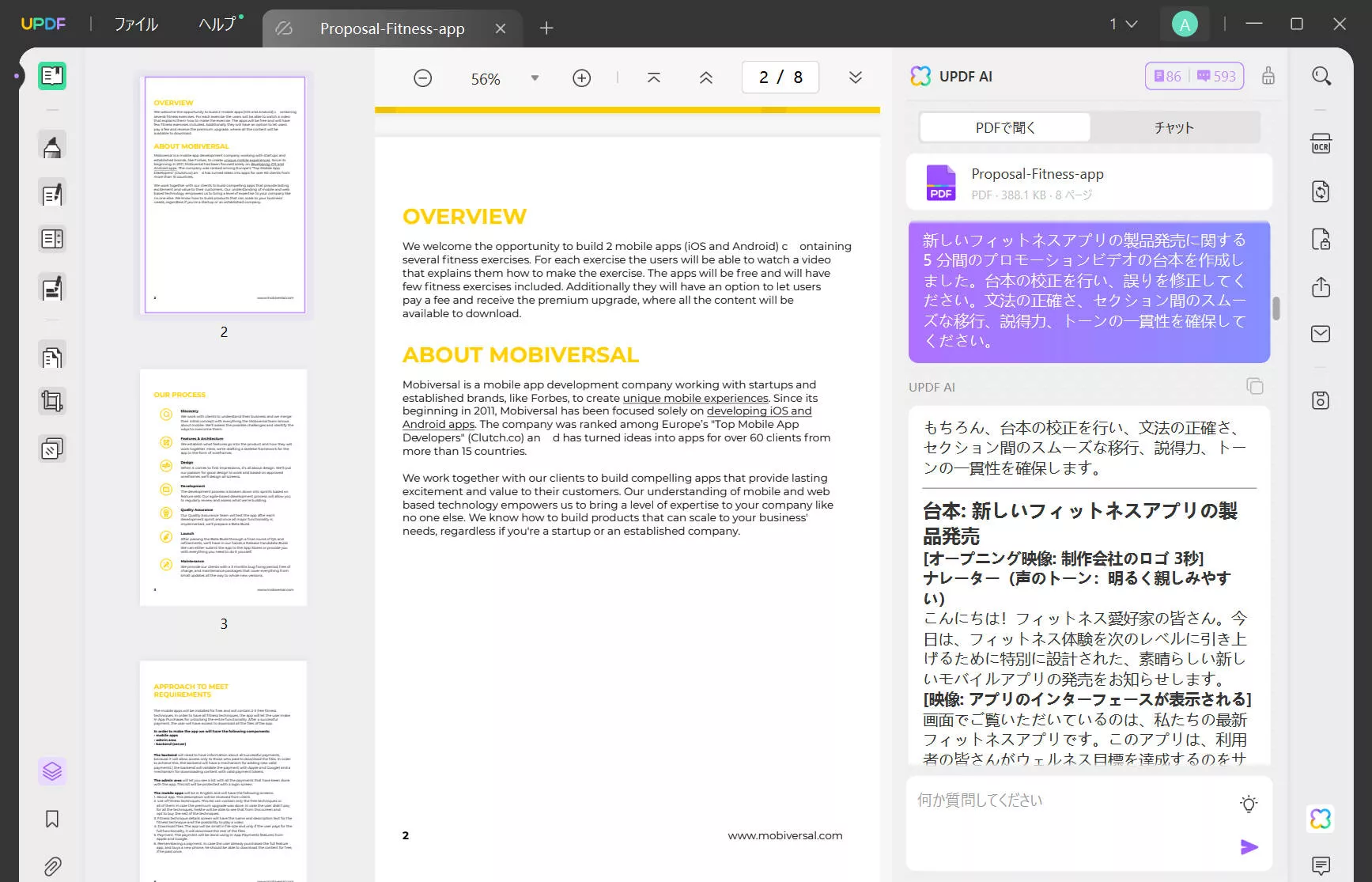Image resolution: width=1372 pixels, height=882 pixels.
Task: Switch to the Proposal-Fitness-app tab
Action: [392, 29]
